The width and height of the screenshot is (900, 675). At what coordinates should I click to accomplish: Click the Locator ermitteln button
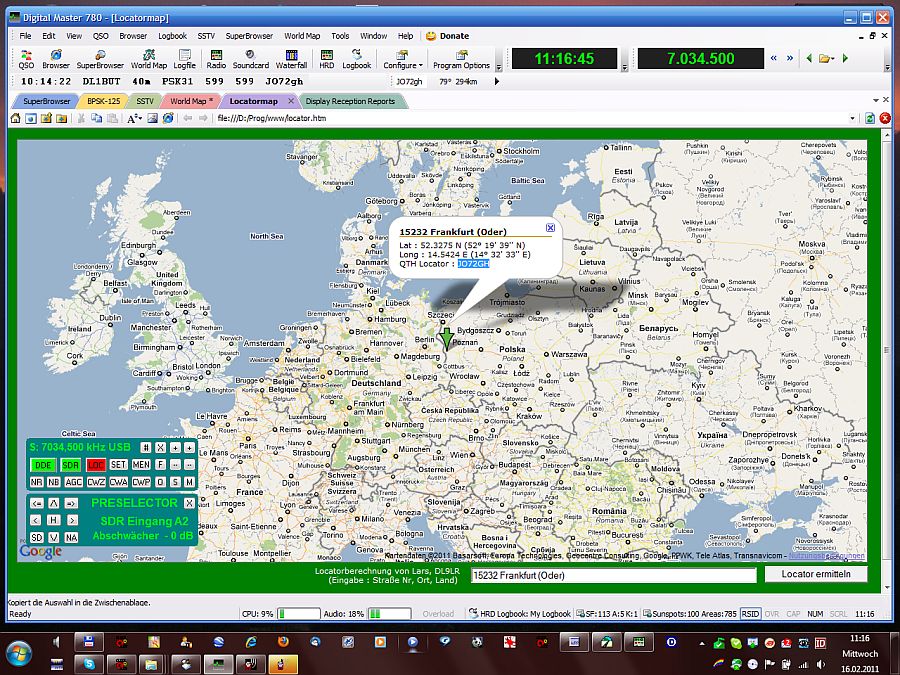coord(816,575)
